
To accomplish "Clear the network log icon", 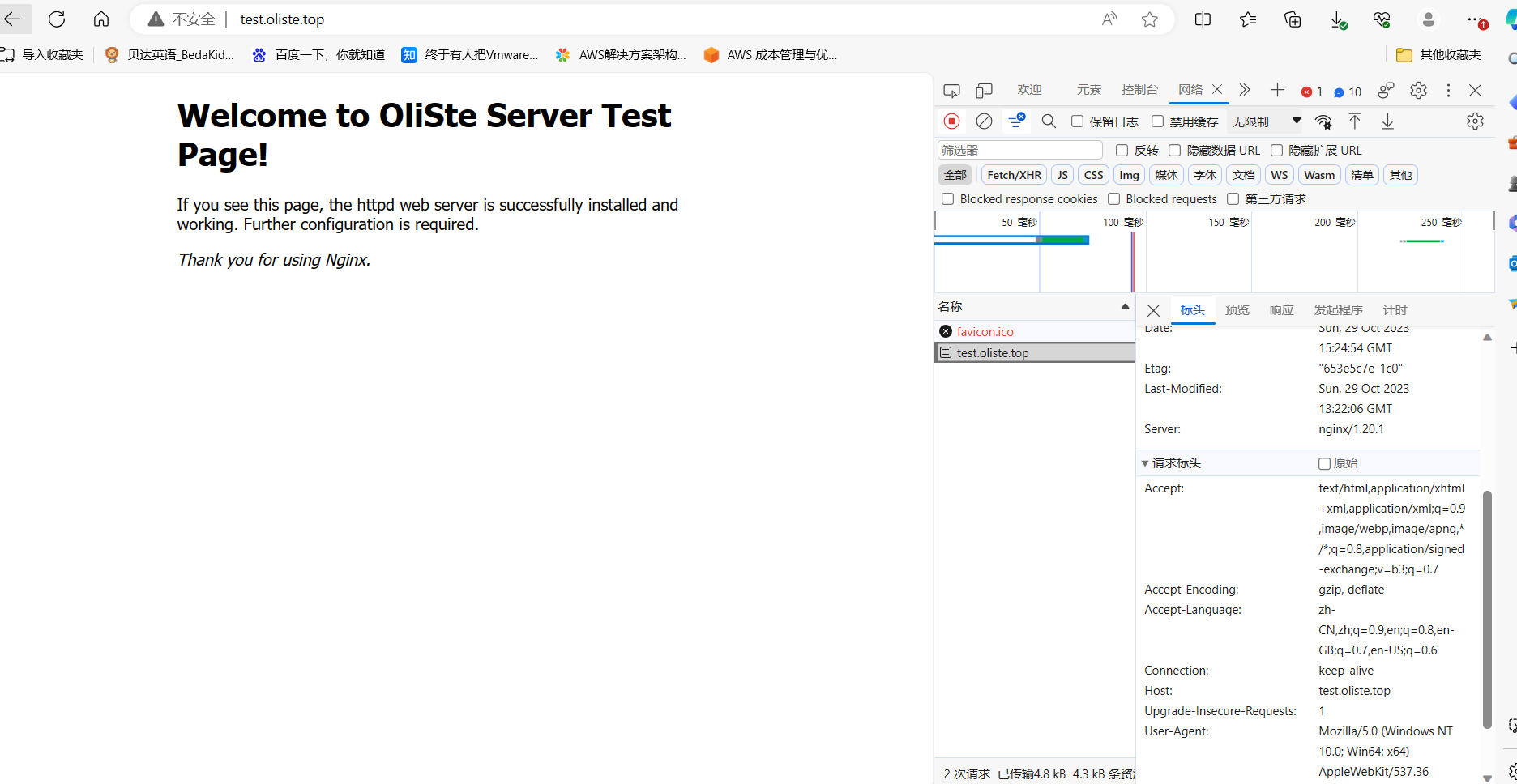I will click(x=984, y=121).
